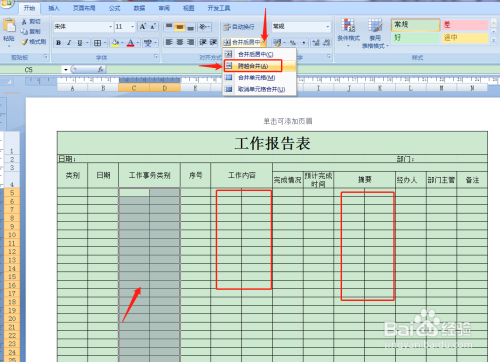Click the borders grid icon
The height and width of the screenshot is (362, 500).
[x=97, y=43]
